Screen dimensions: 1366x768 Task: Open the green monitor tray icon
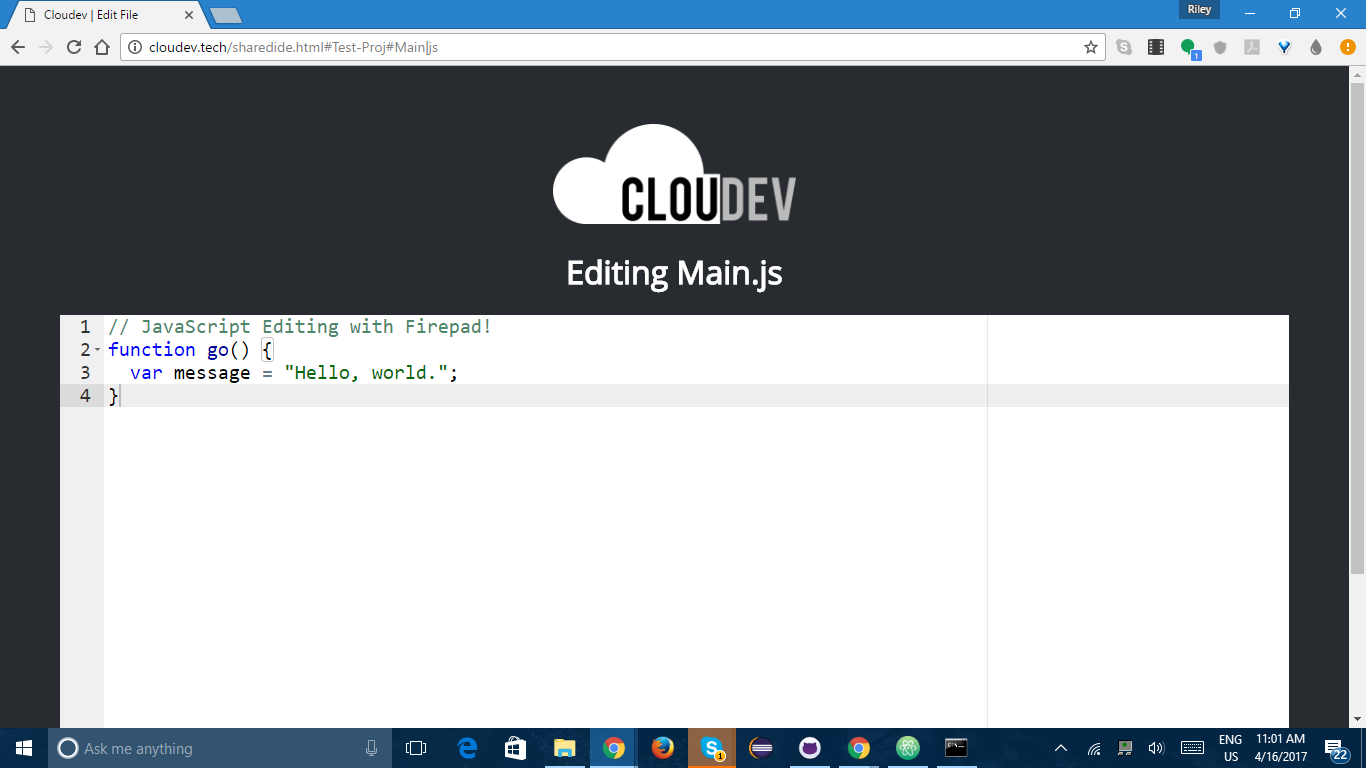[1125, 748]
